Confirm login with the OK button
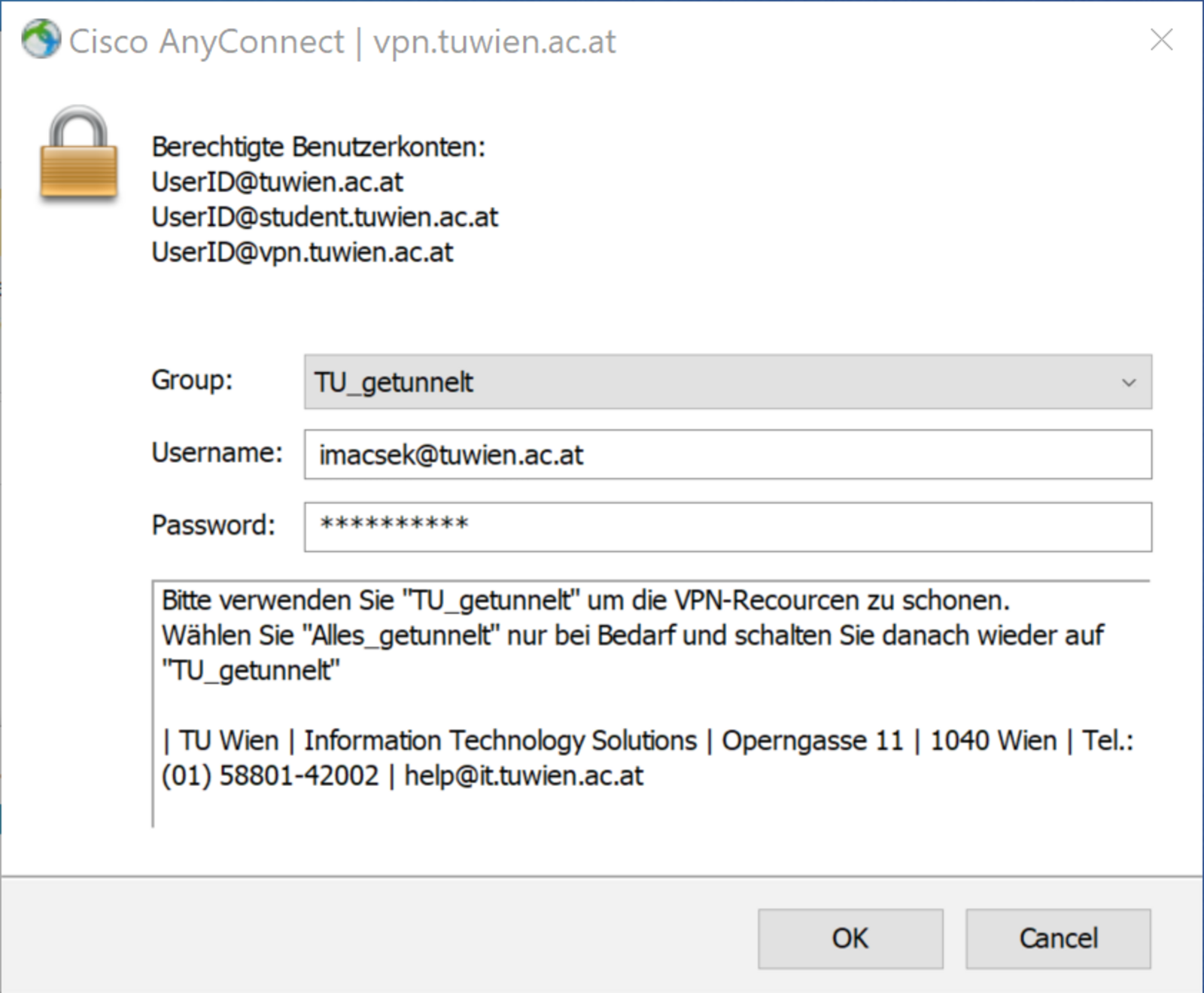The height and width of the screenshot is (993, 1204). coord(850,938)
